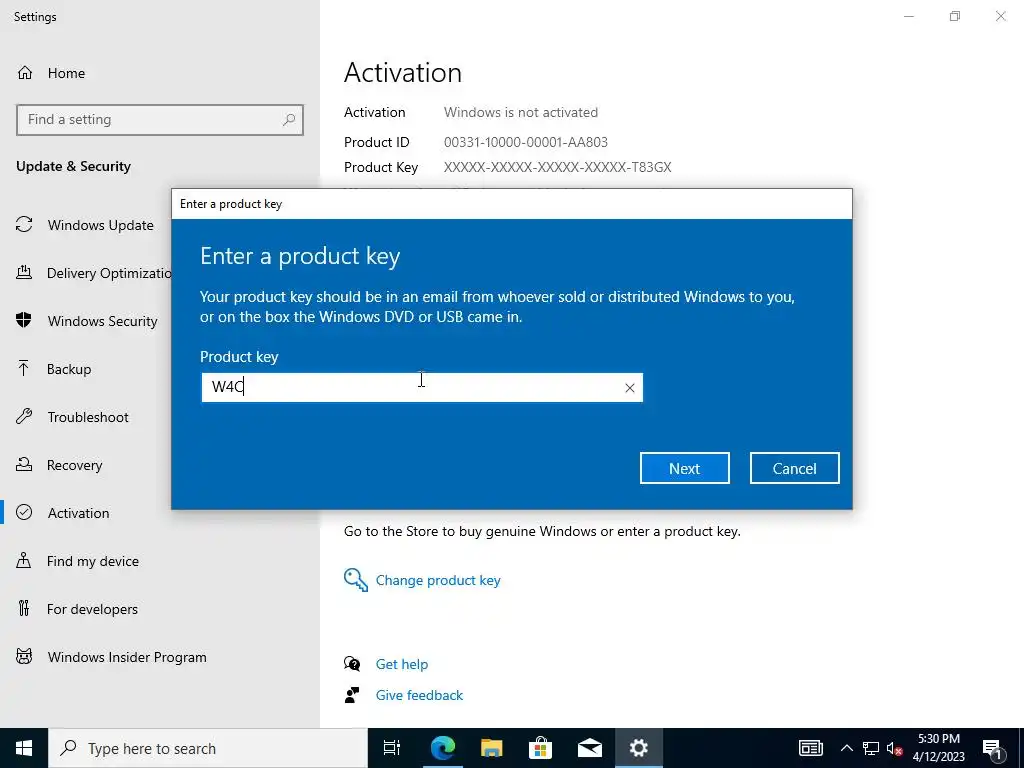Screen dimensions: 1024x768
Task: Click the Recovery icon
Action: [24, 464]
